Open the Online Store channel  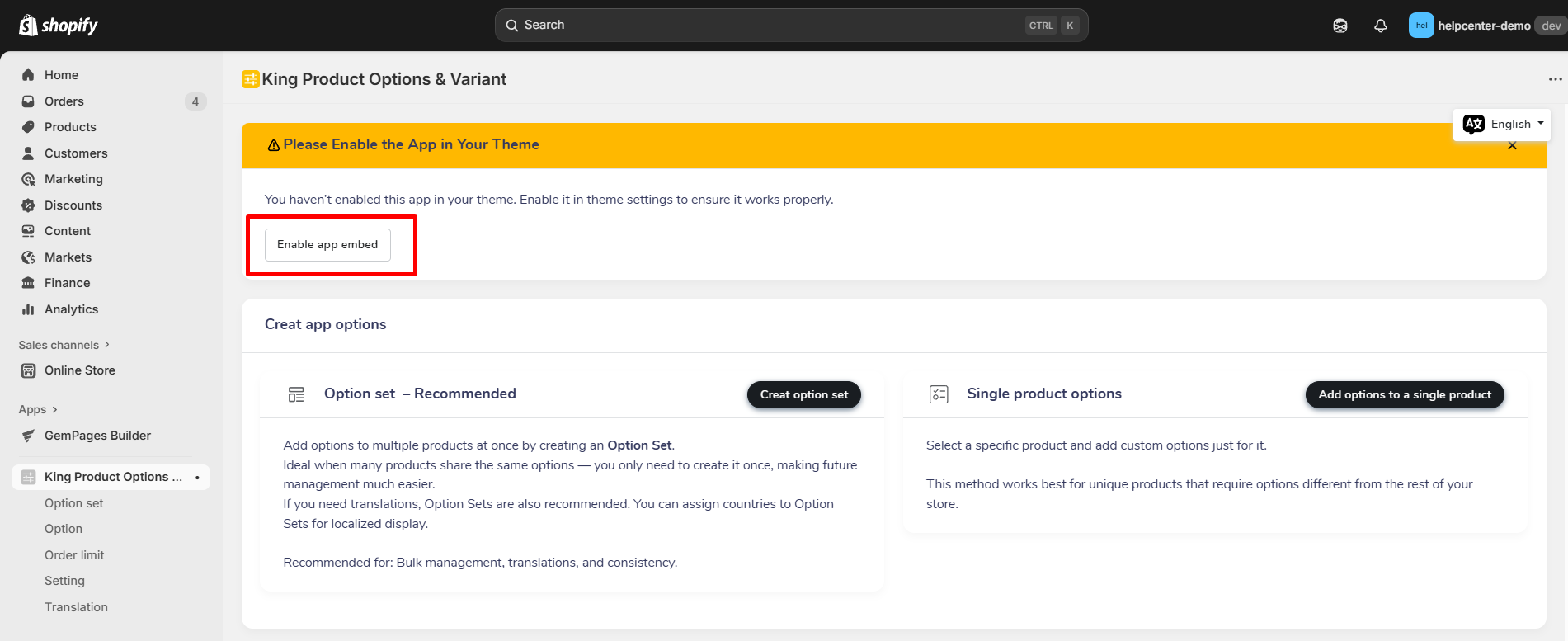[79, 370]
